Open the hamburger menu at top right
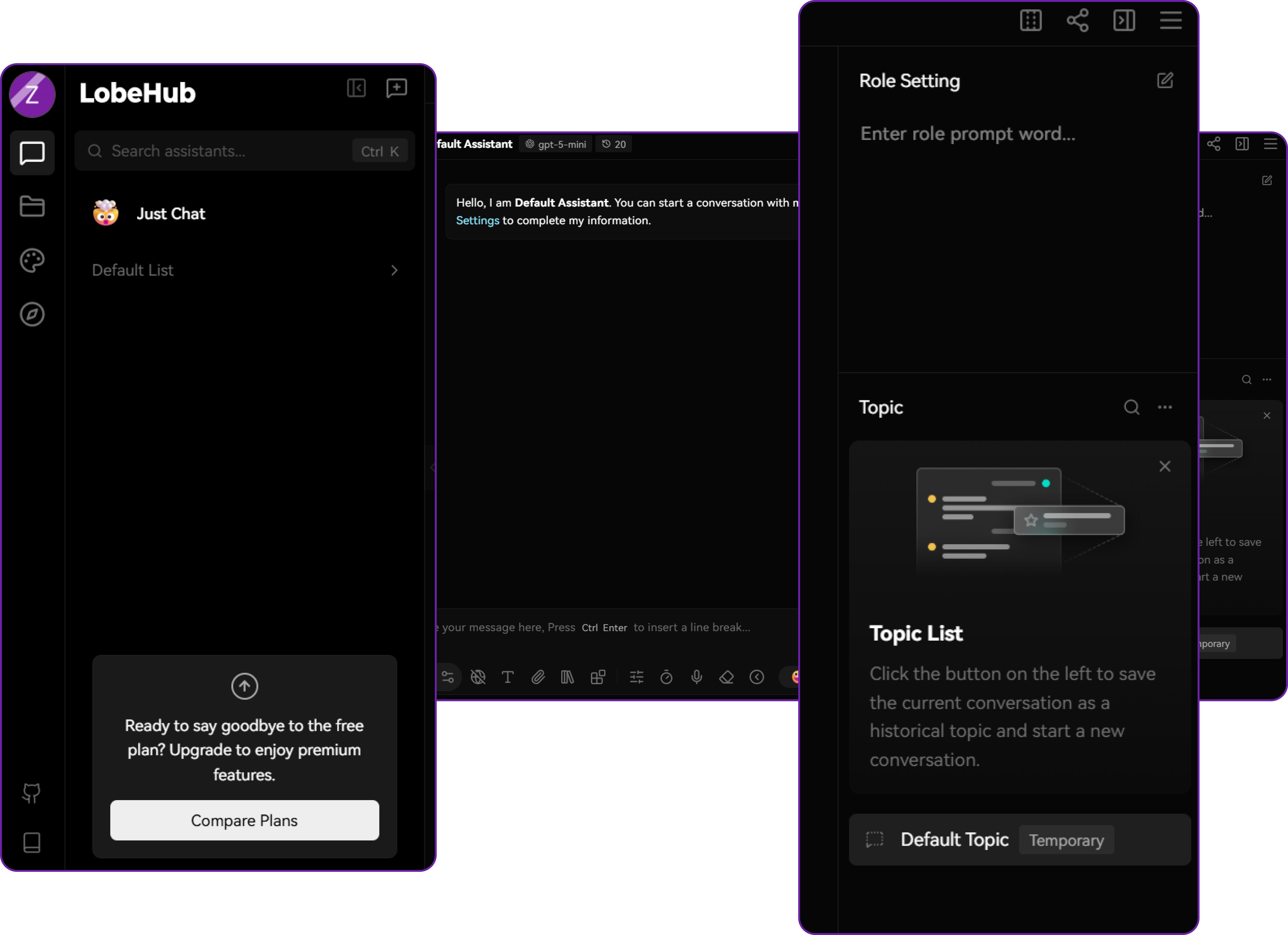Image resolution: width=1288 pixels, height=935 pixels. click(x=1170, y=21)
